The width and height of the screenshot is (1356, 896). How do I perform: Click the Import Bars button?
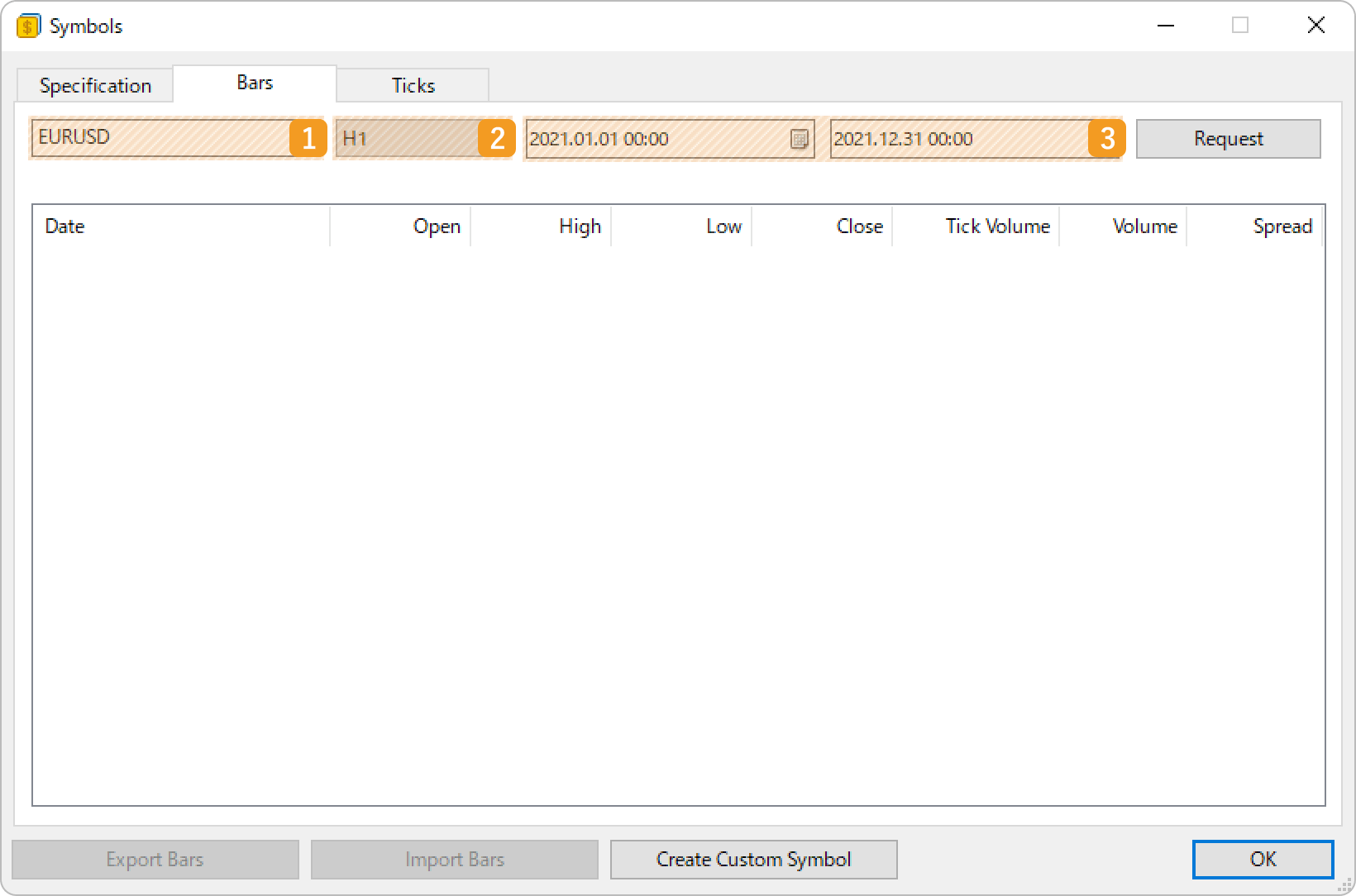pos(455,860)
